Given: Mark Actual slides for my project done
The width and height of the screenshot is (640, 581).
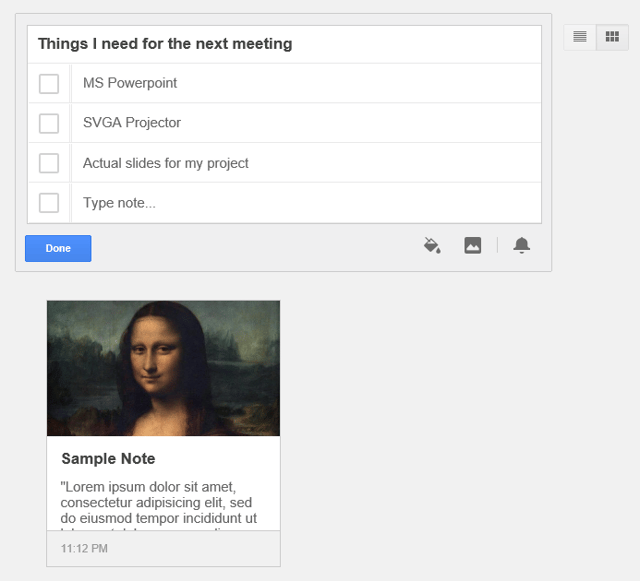Looking at the screenshot, I should (x=49, y=163).
